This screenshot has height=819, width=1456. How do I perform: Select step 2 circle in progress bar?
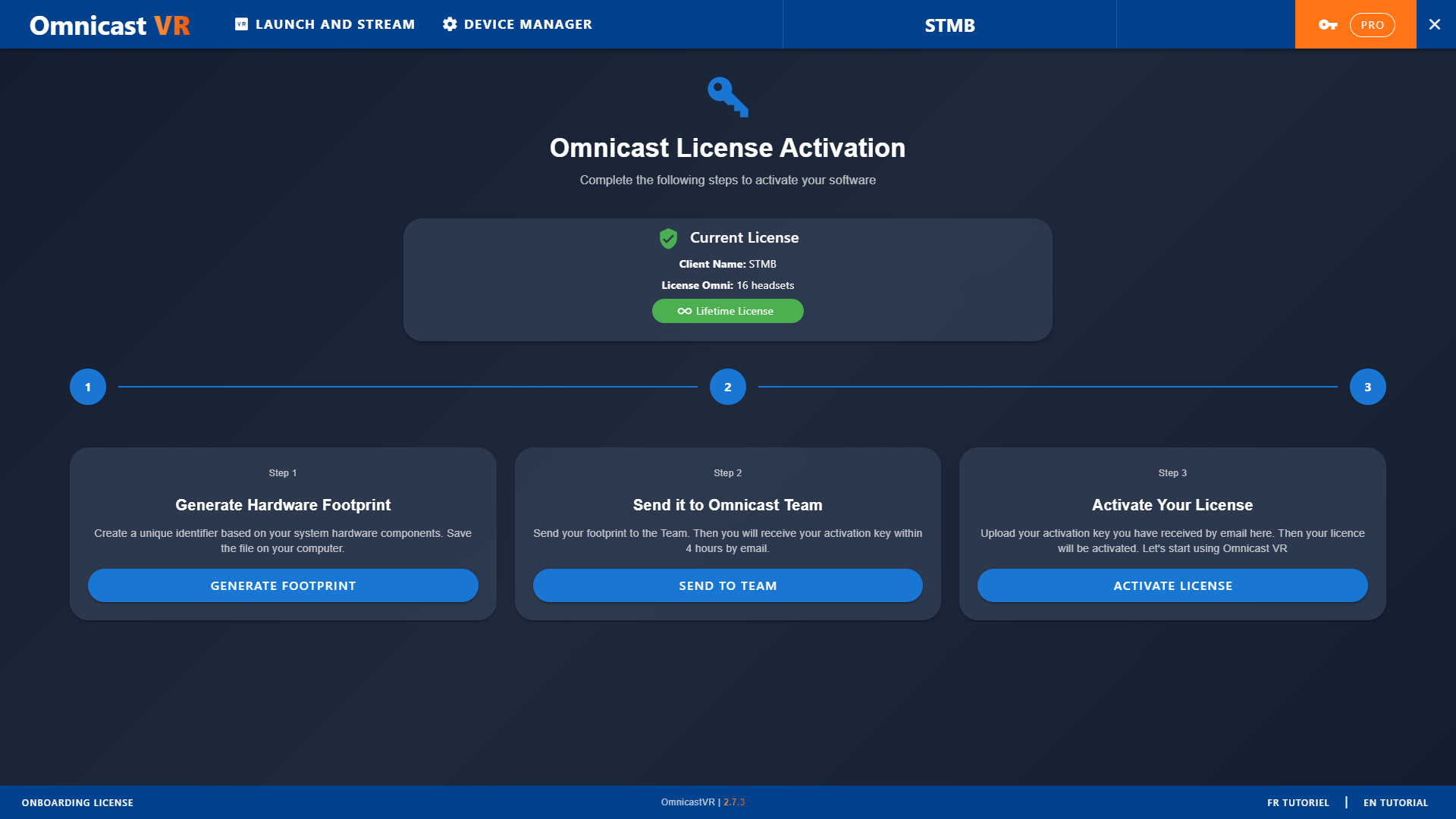pos(728,387)
